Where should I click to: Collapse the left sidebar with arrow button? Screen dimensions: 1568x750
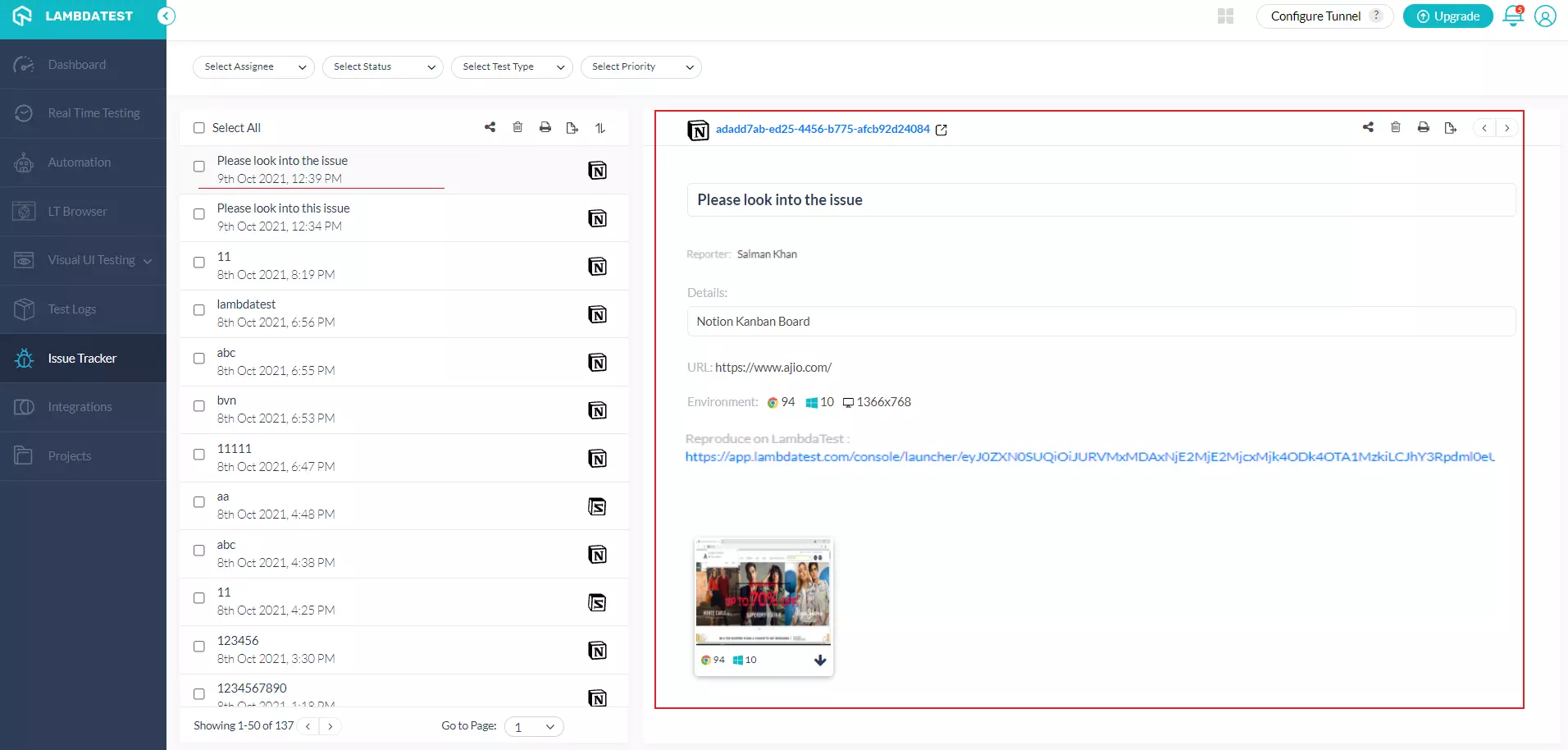166,16
